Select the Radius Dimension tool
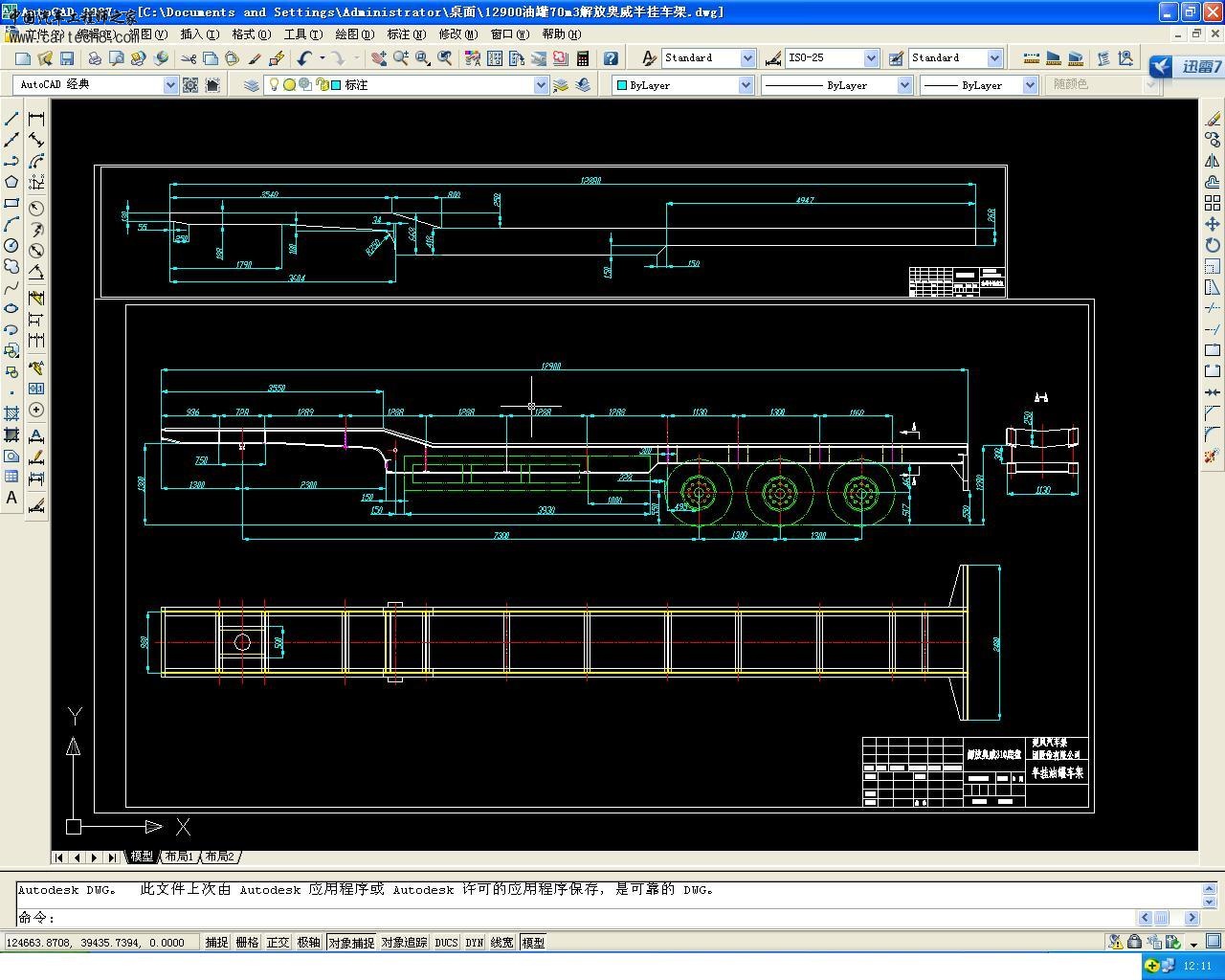 (36, 209)
